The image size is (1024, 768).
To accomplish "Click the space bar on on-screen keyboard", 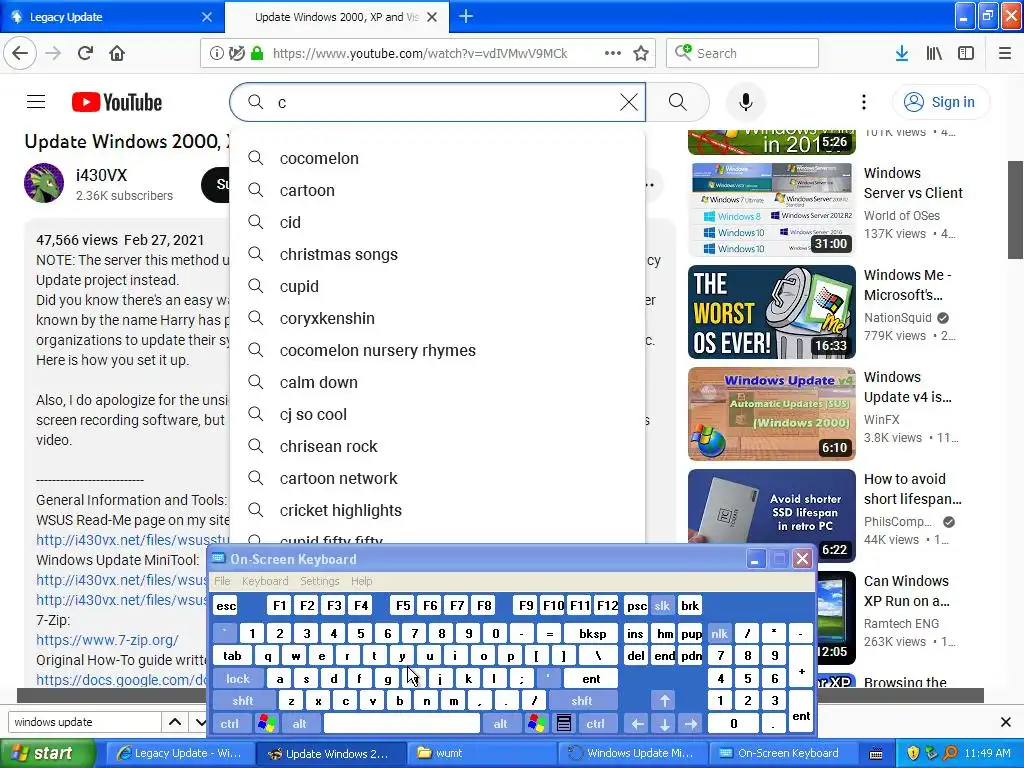I will pyautogui.click(x=402, y=724).
